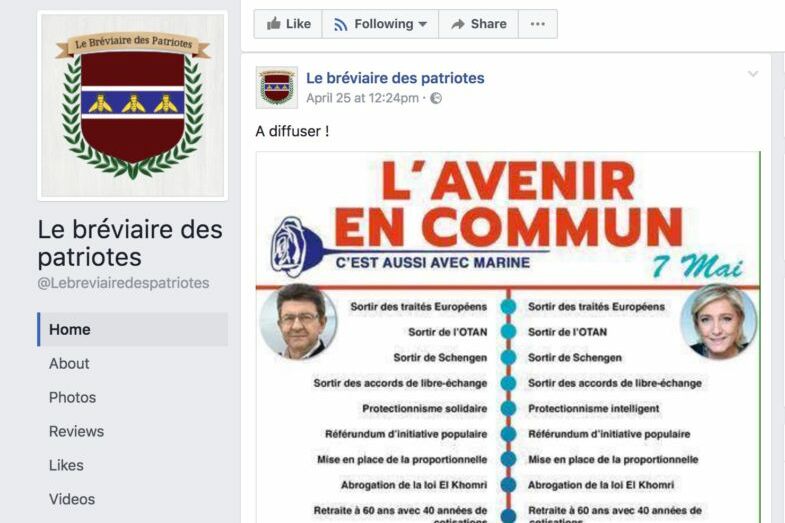Image resolution: width=785 pixels, height=523 pixels.
Task: Open the Reviews section
Action: pyautogui.click(x=77, y=431)
